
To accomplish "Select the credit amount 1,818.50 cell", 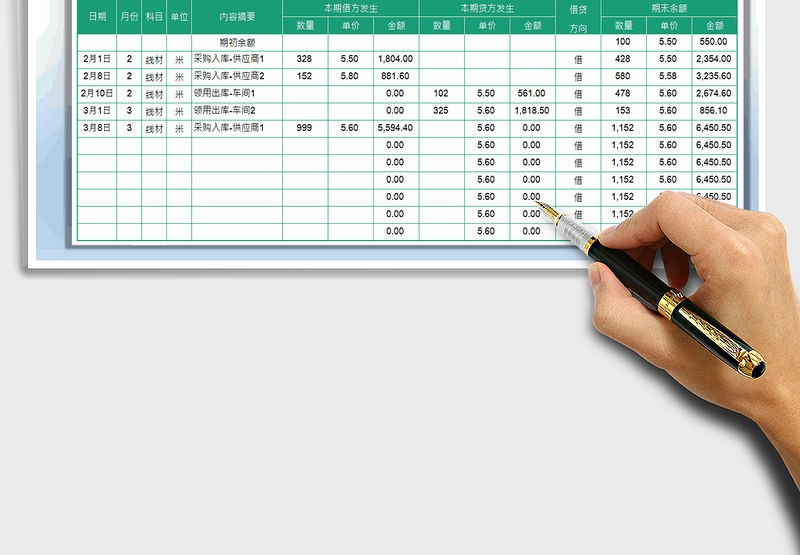I will click(531, 111).
